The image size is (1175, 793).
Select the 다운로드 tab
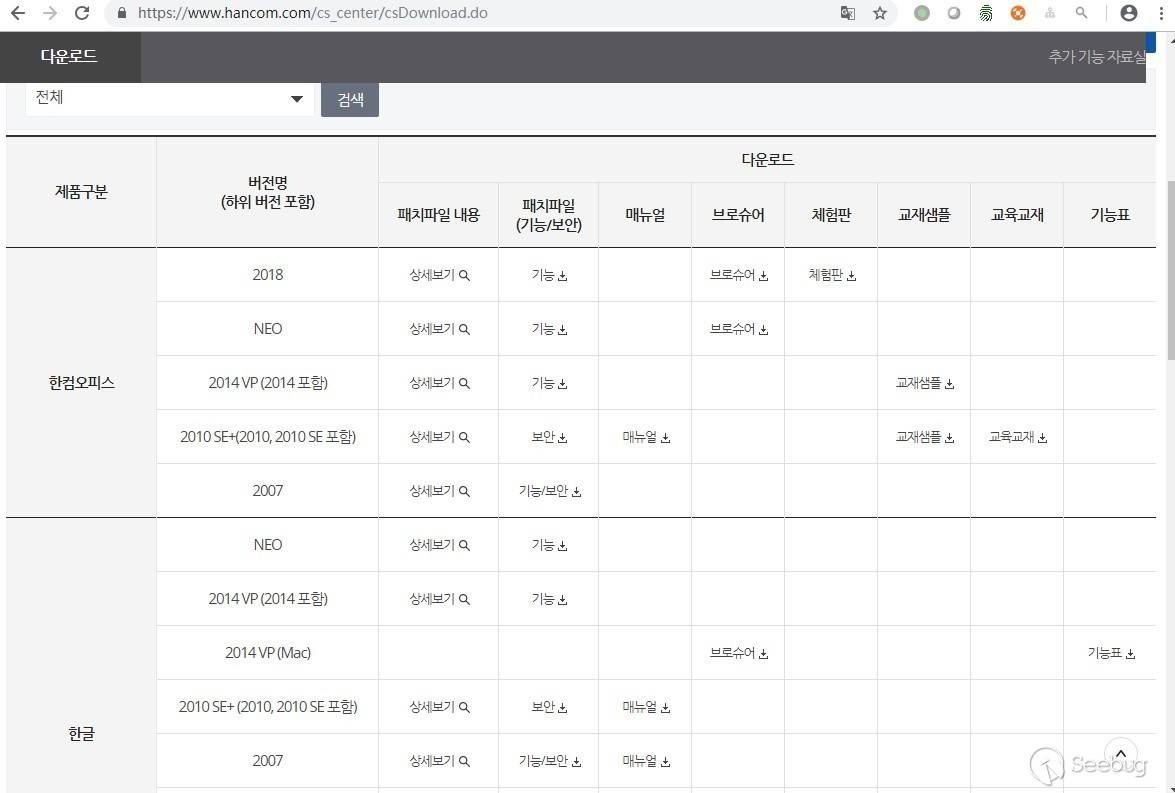[69, 56]
